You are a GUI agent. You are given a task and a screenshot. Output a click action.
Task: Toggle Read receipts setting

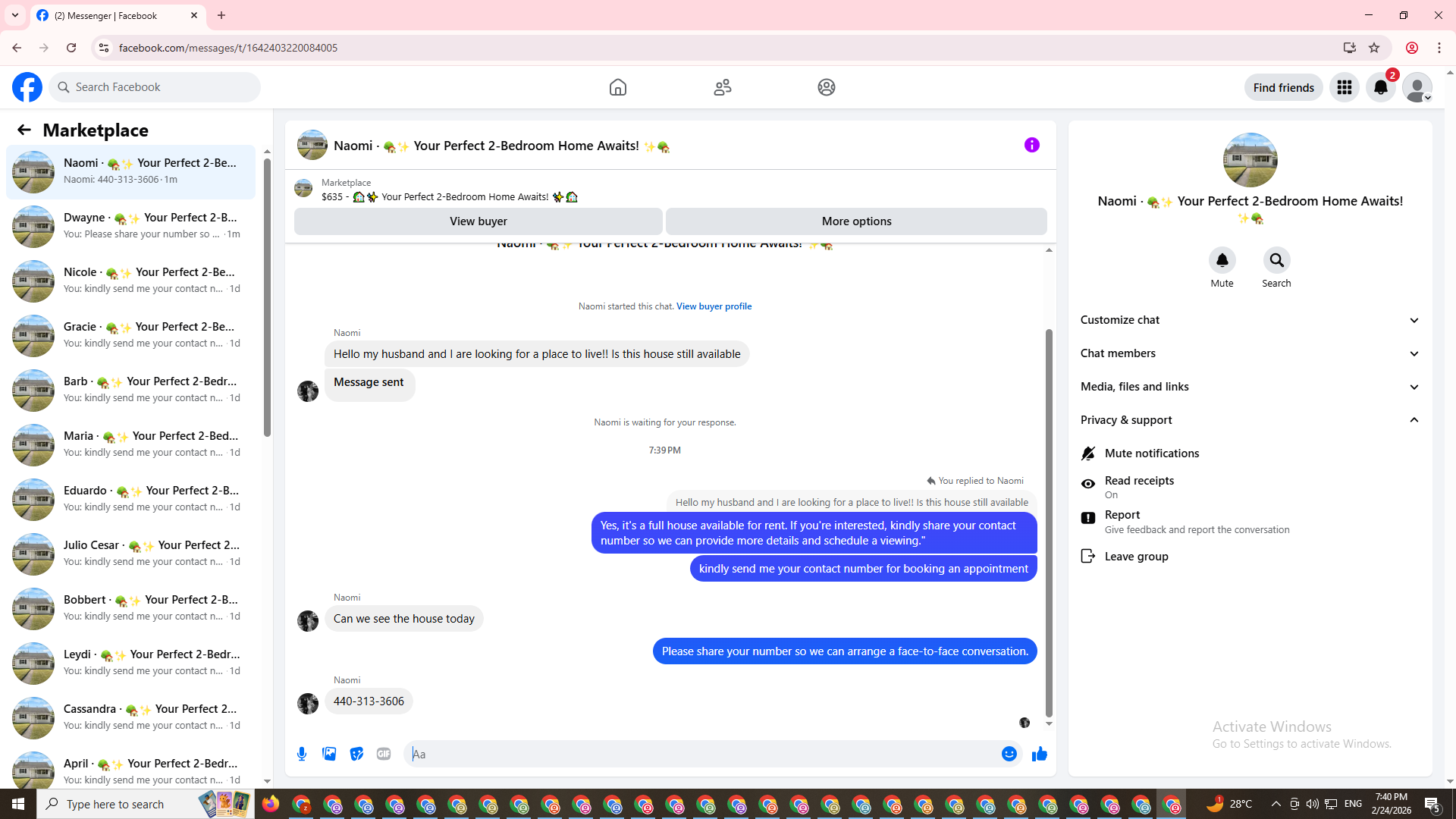coord(1139,487)
